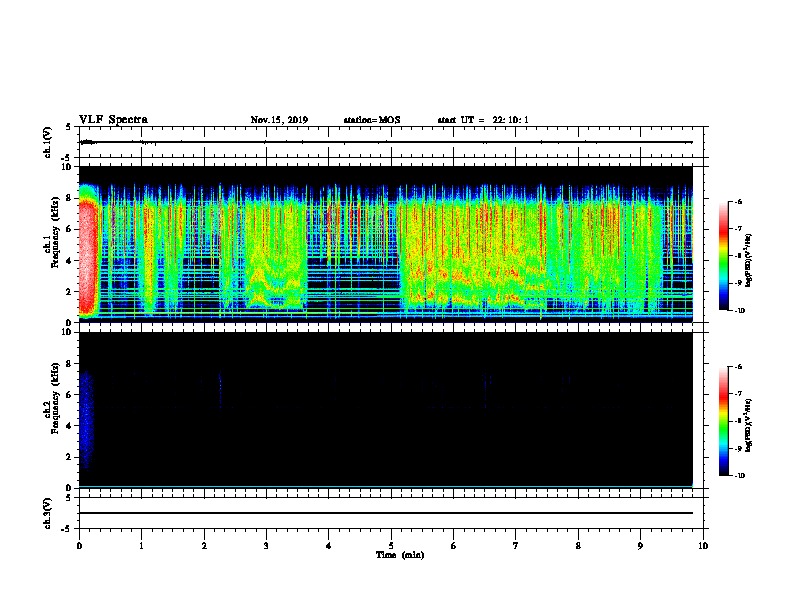
Task: Click time axis tick label "6"
Action: [454, 546]
